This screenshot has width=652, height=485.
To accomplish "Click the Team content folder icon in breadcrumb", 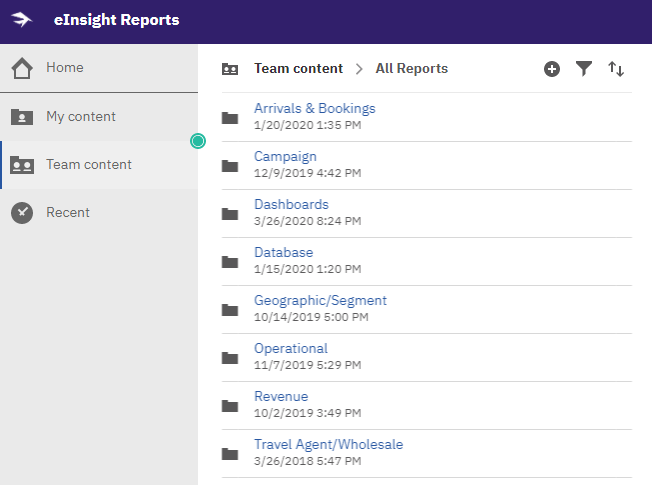I will click(230, 69).
